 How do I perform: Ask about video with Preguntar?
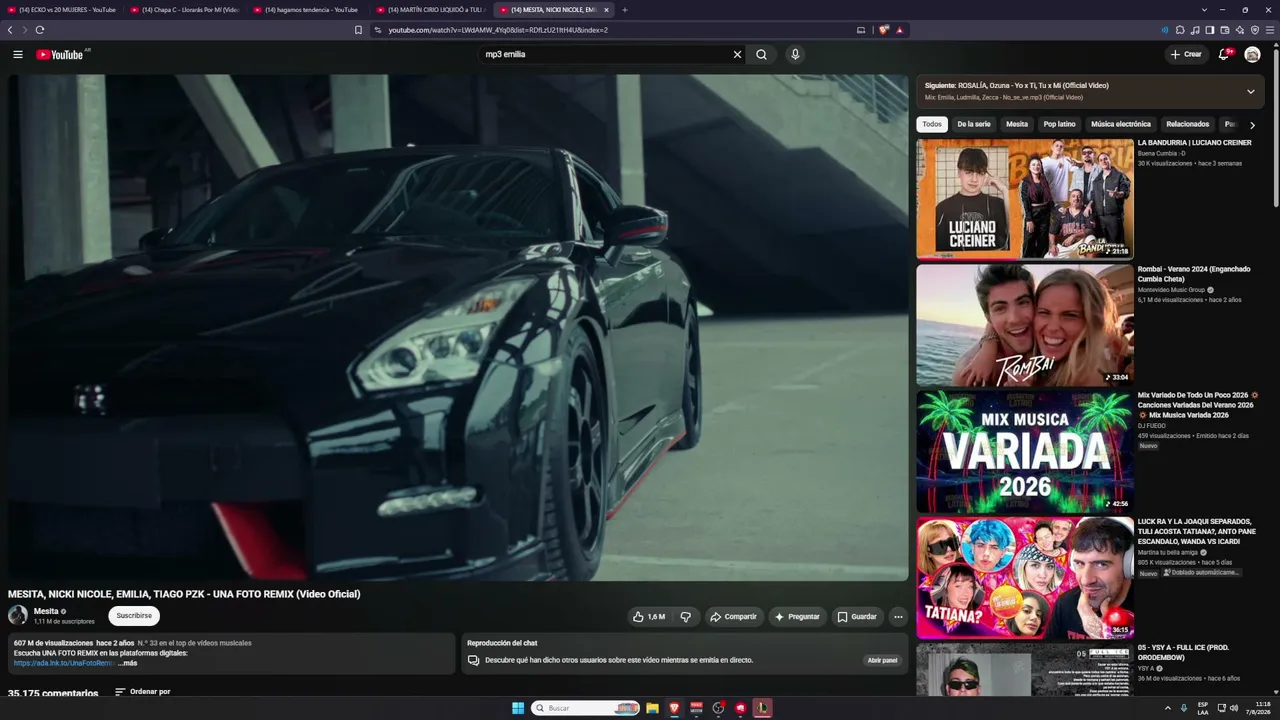[x=797, y=617]
